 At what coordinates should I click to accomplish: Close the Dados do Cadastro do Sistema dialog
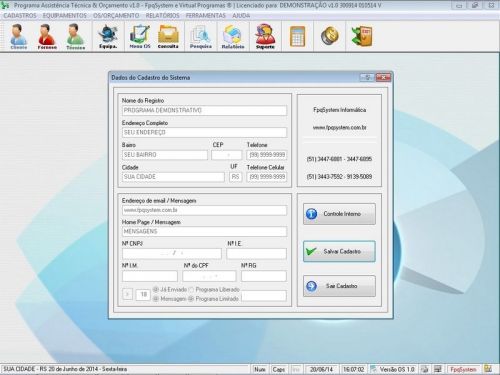pyautogui.click(x=383, y=78)
